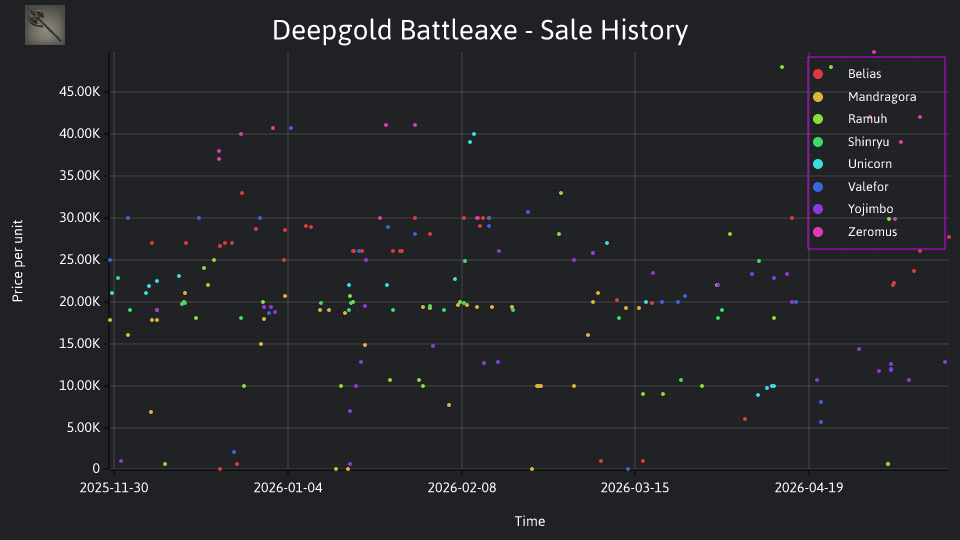Click the 2025-11-30 time axis label
Image resolution: width=960 pixels, height=540 pixels.
[x=114, y=488]
